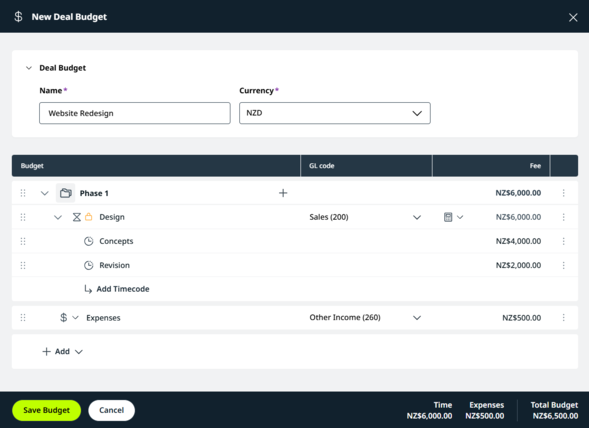Select the Concepts timecode name

[116, 241]
